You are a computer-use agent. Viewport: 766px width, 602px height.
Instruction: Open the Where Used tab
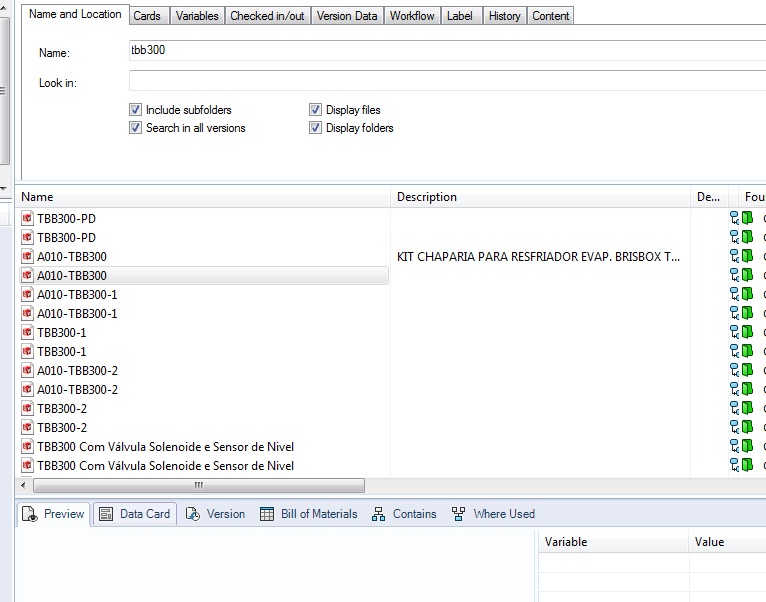coord(493,514)
